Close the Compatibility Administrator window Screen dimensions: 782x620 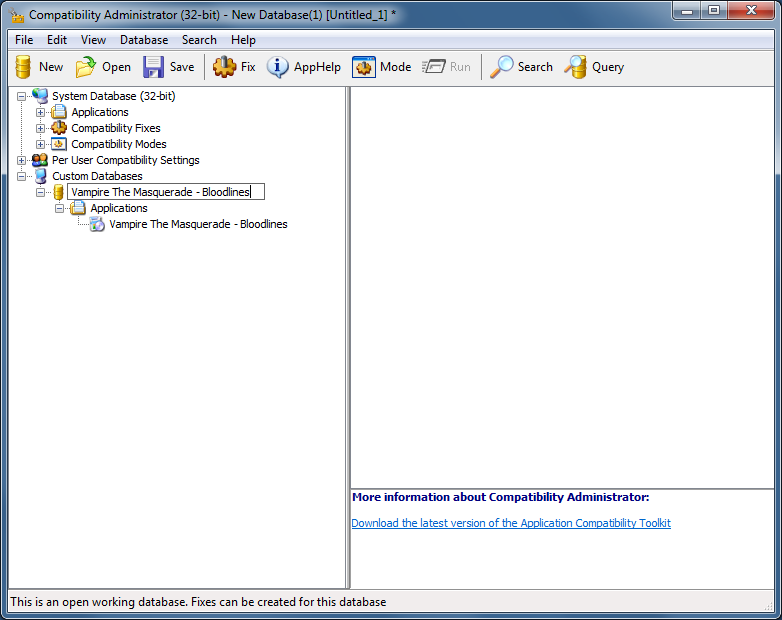pyautogui.click(x=751, y=10)
